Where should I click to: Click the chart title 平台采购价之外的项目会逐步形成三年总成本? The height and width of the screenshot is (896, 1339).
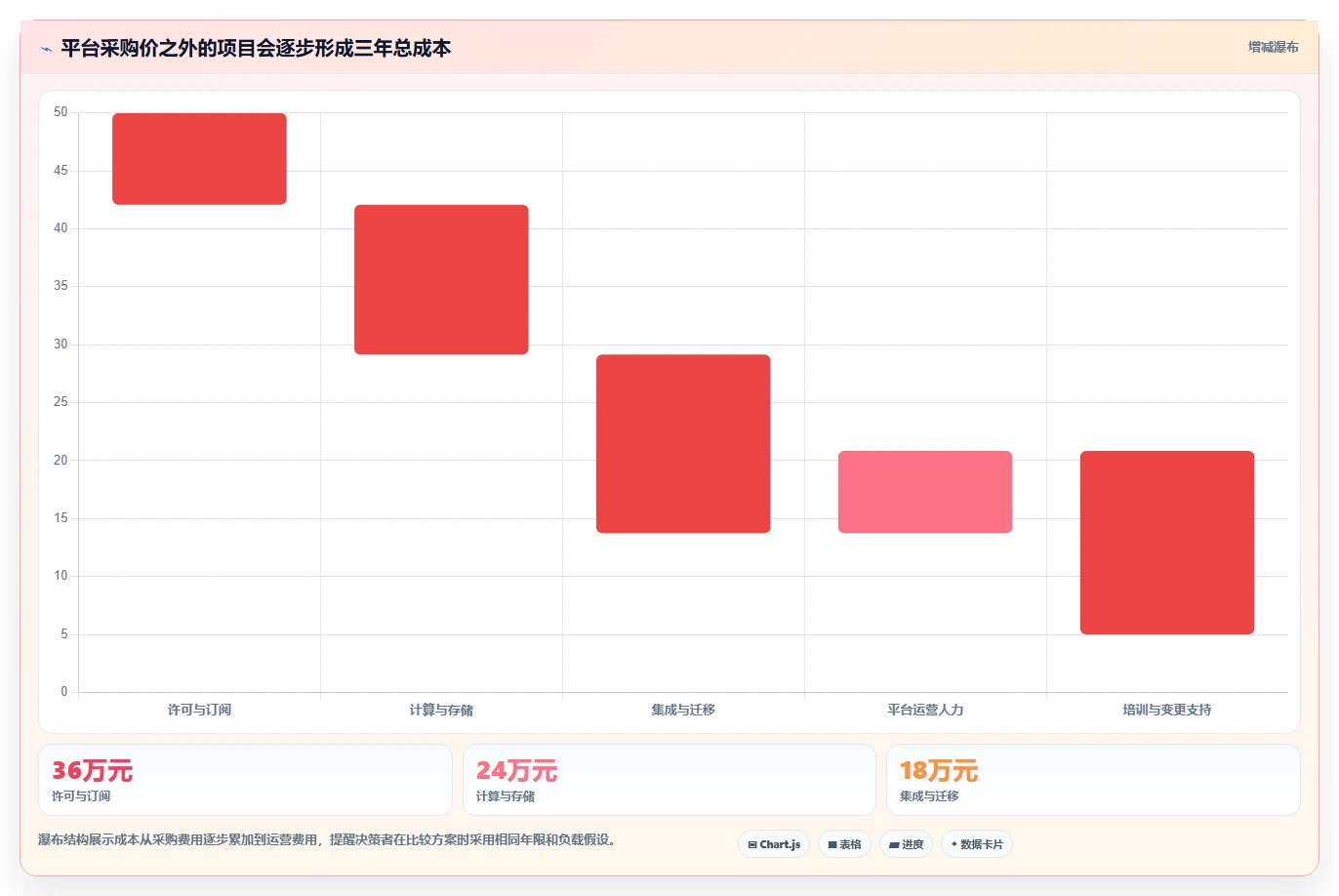tap(256, 48)
